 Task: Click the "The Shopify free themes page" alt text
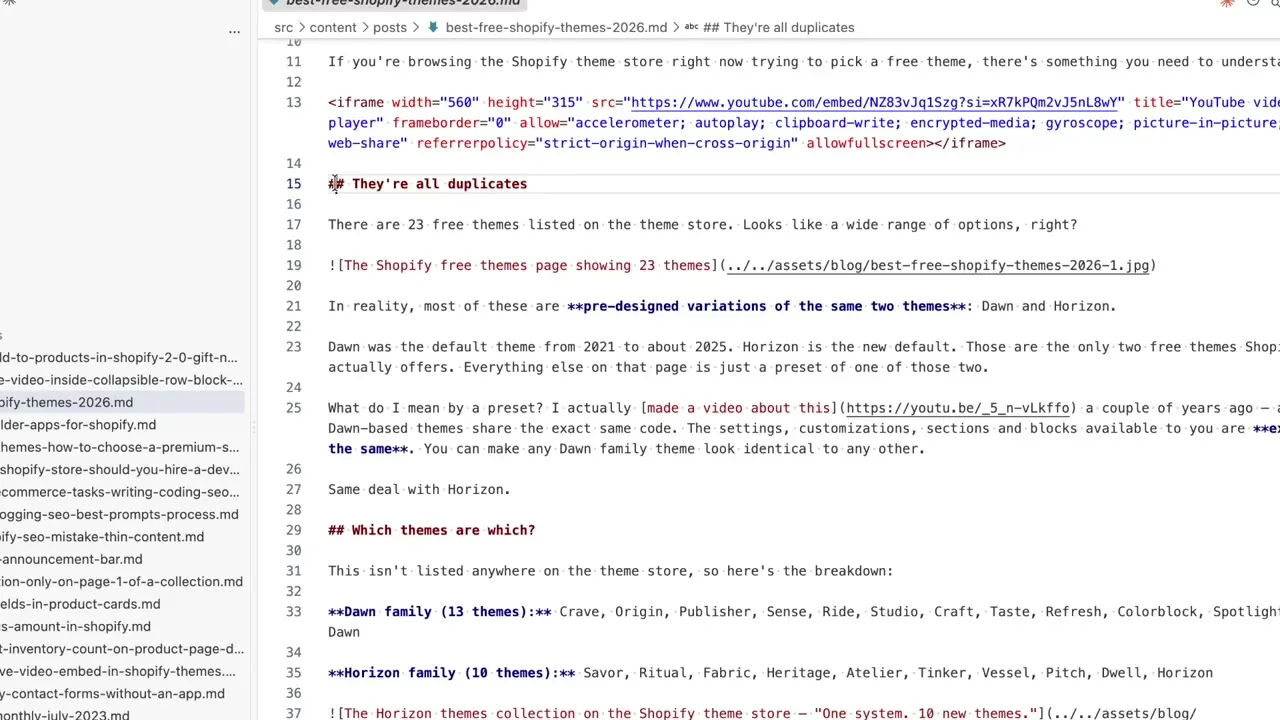click(527, 265)
